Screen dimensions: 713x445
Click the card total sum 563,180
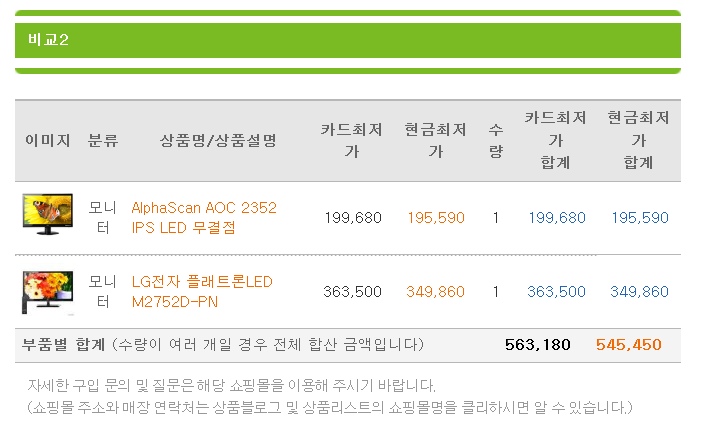537,345
